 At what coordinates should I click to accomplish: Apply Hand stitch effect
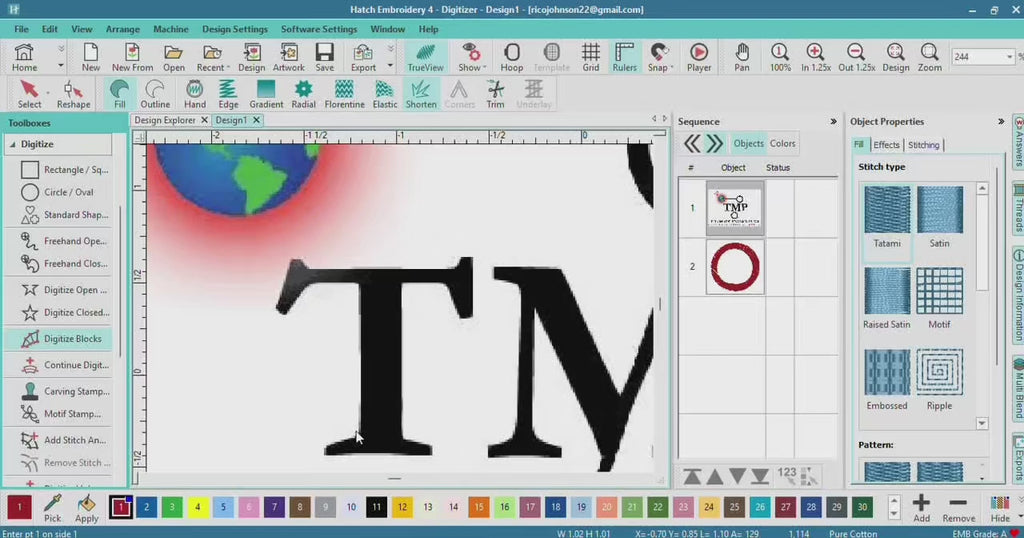tap(195, 95)
